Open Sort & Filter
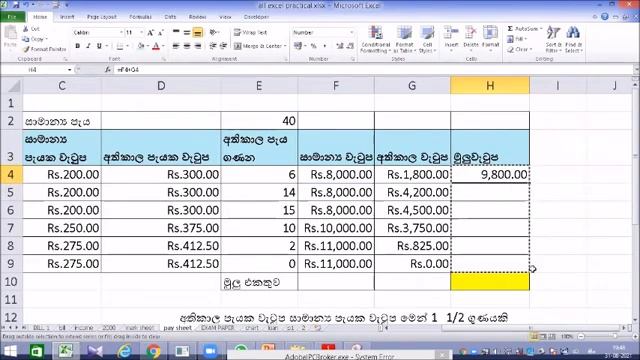The width and height of the screenshot is (640, 360). pyautogui.click(x=553, y=39)
